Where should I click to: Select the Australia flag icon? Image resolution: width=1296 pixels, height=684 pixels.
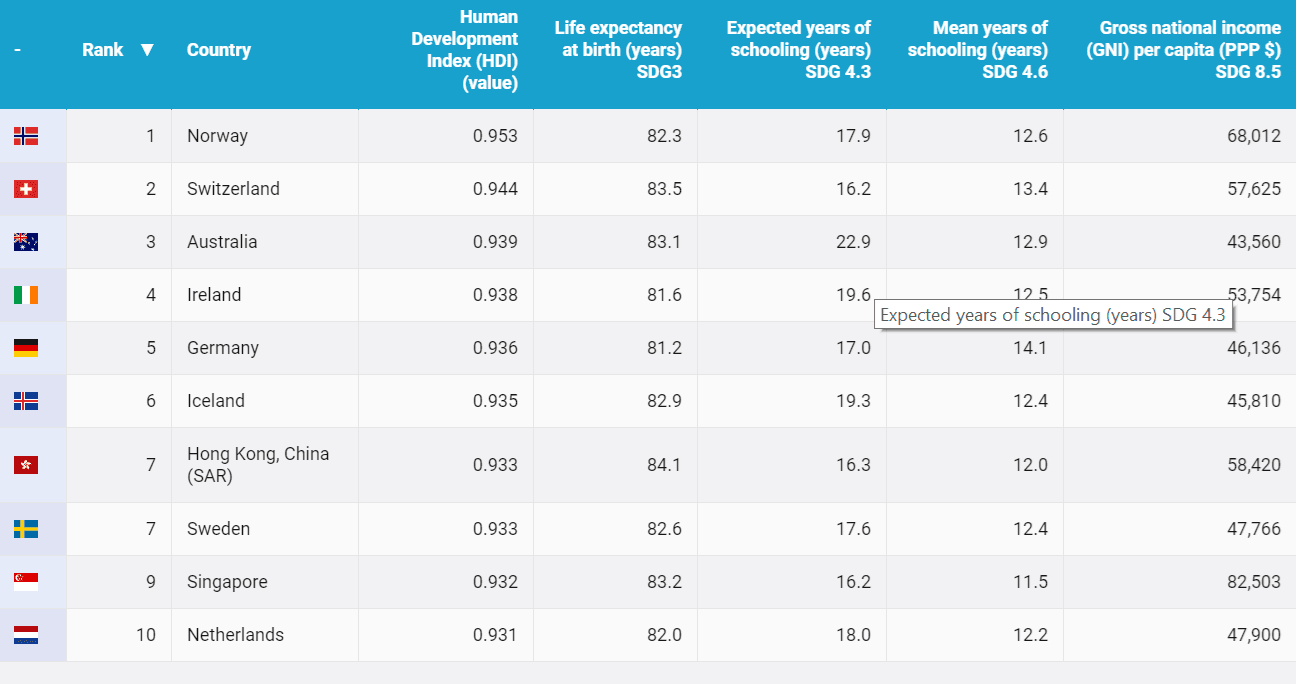pyautogui.click(x=26, y=242)
